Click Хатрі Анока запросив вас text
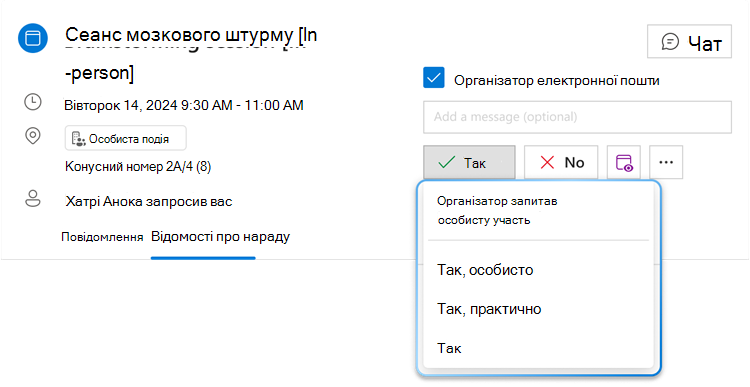 (x=149, y=201)
